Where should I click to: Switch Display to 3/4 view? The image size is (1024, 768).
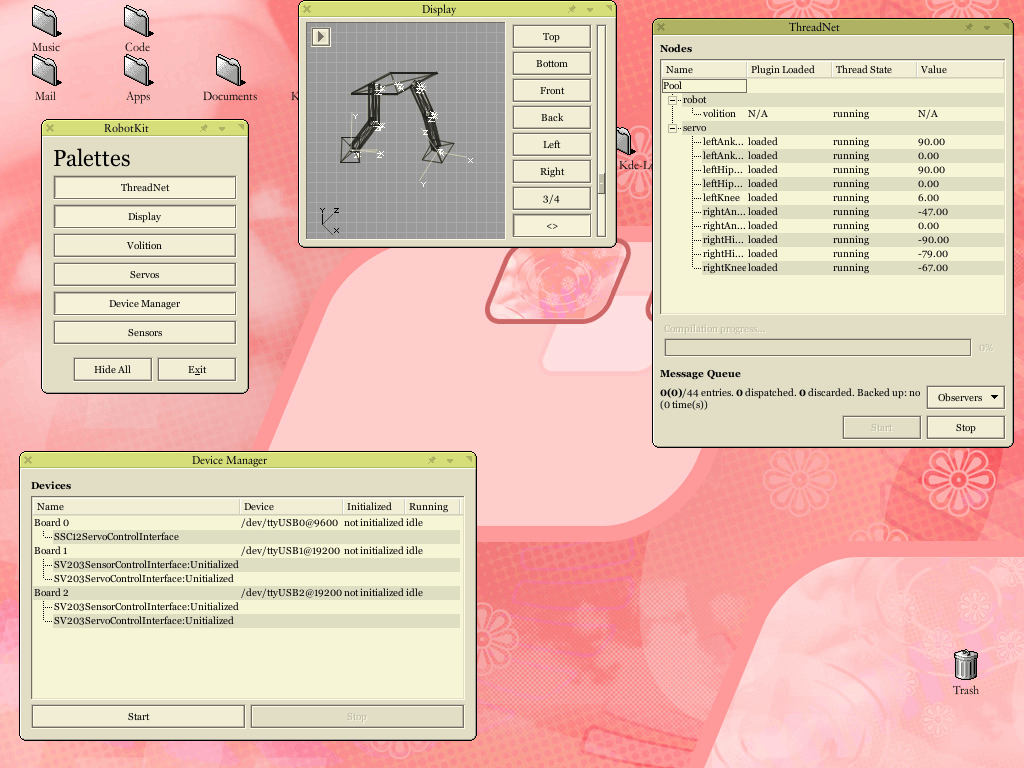pos(552,199)
